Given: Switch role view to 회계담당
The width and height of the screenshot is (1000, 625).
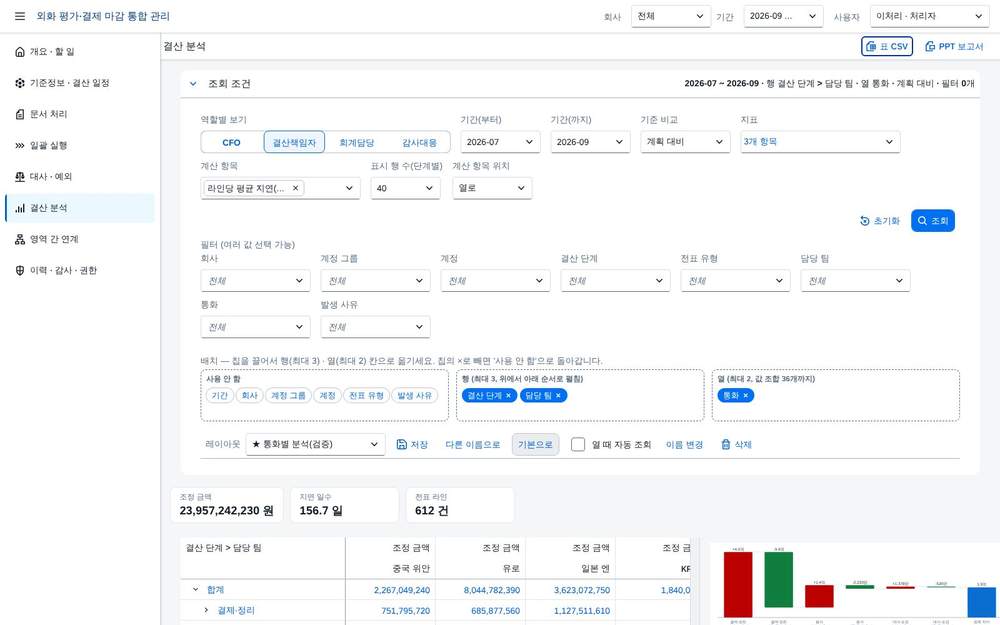Looking at the screenshot, I should (357, 142).
